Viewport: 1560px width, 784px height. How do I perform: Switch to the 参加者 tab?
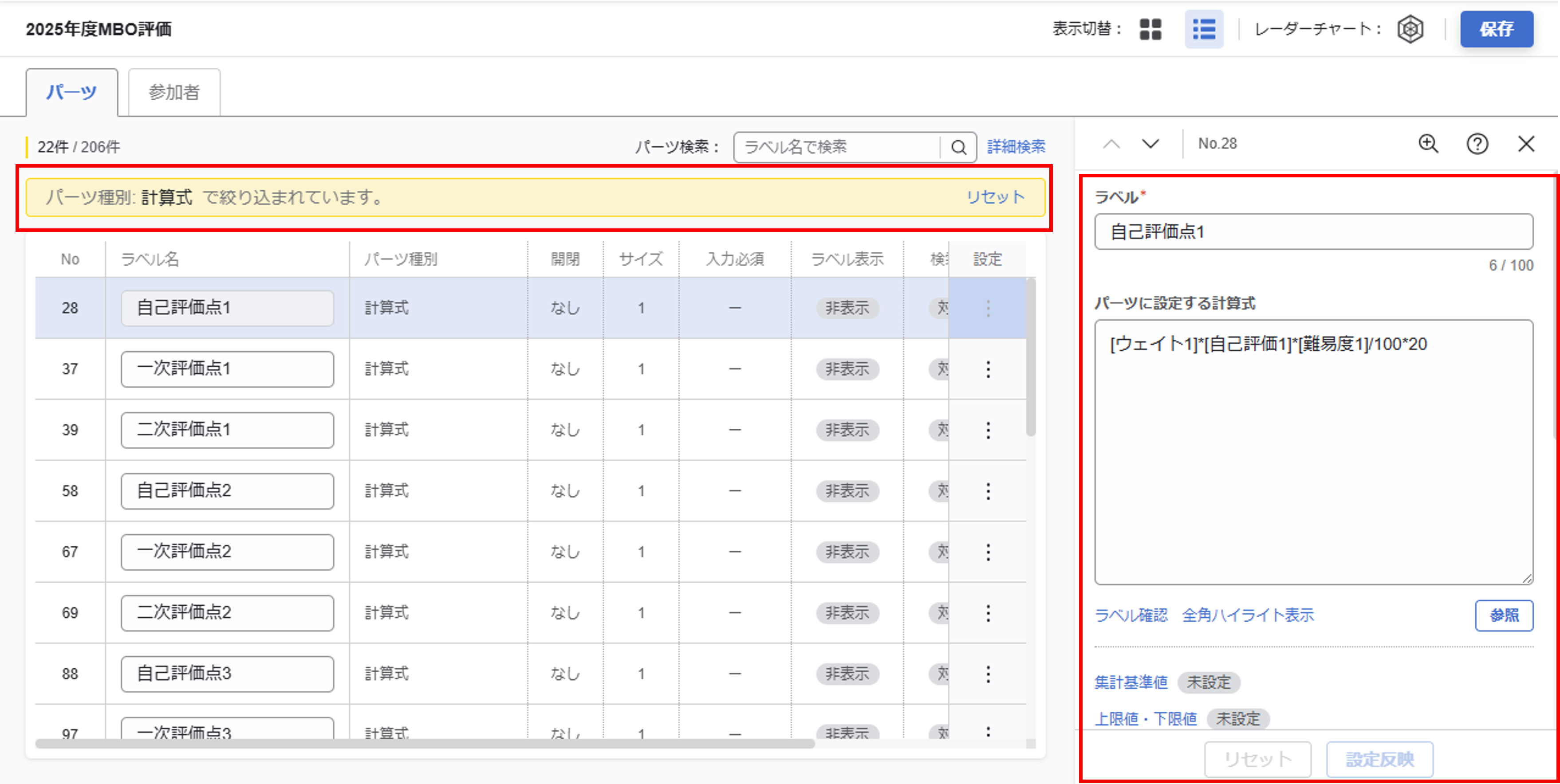coord(174,93)
